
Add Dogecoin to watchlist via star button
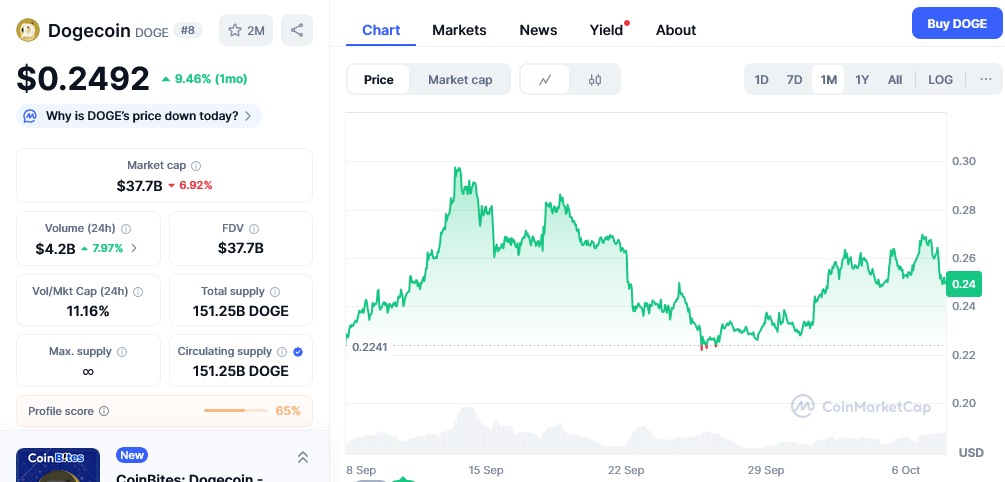click(x=246, y=30)
